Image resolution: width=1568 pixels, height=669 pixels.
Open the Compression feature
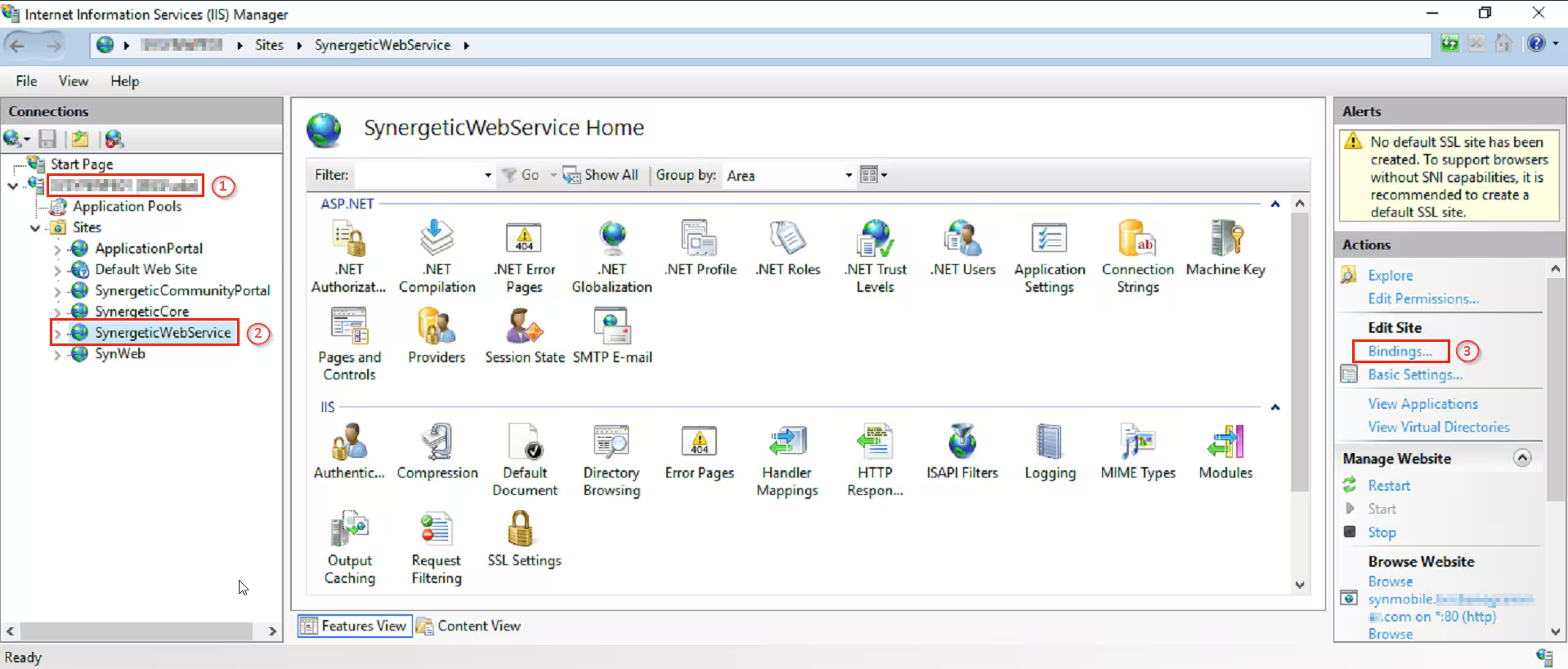click(437, 451)
